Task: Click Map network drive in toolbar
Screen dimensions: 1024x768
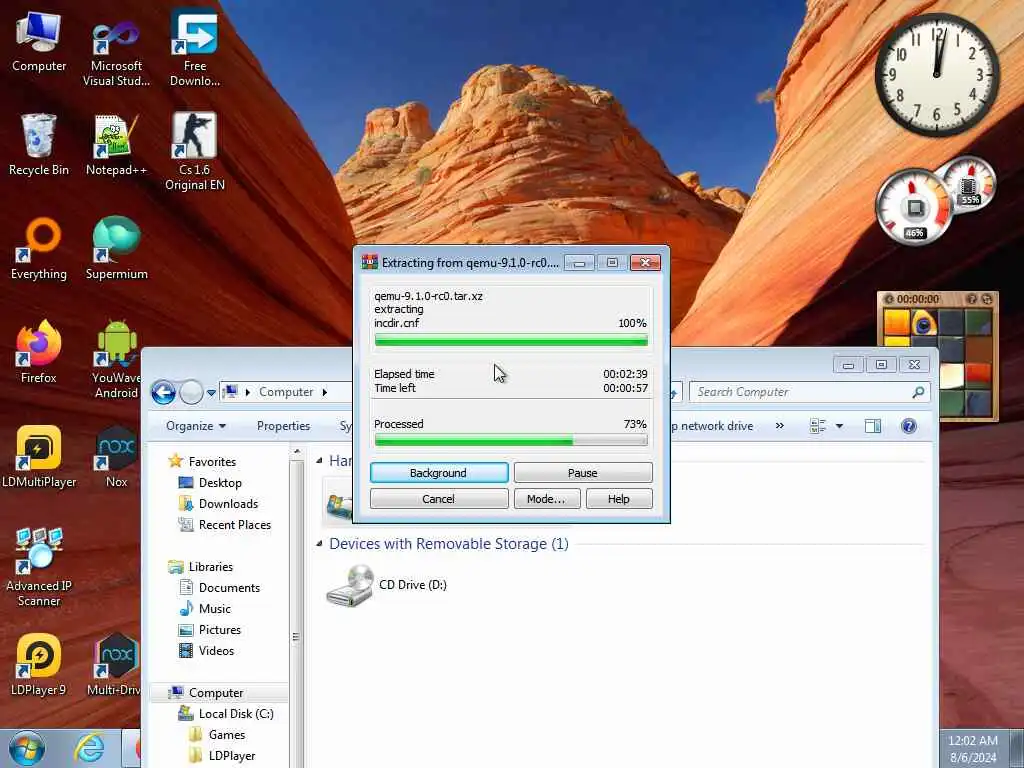Action: coord(712,426)
